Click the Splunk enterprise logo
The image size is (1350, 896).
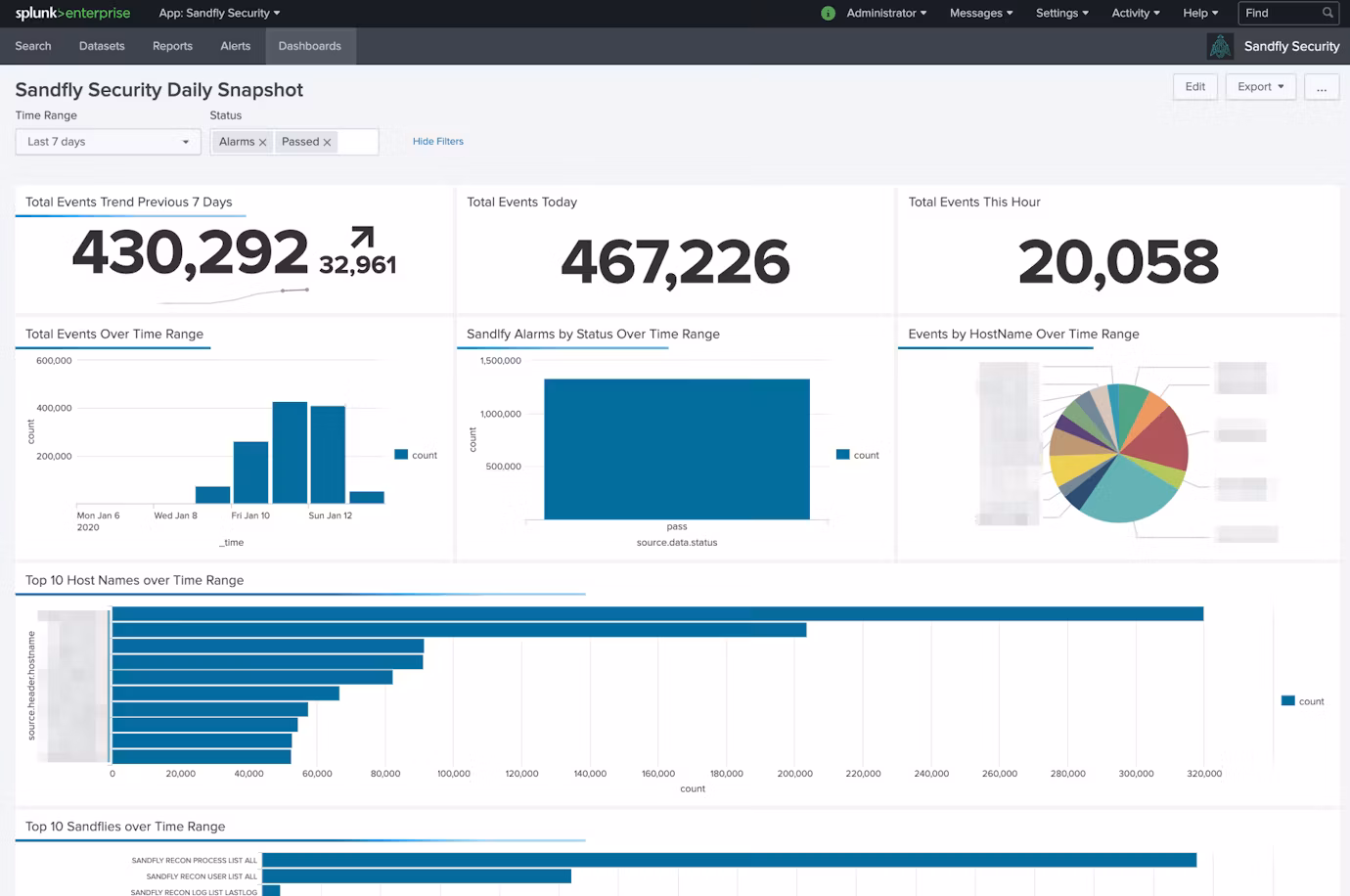(72, 13)
